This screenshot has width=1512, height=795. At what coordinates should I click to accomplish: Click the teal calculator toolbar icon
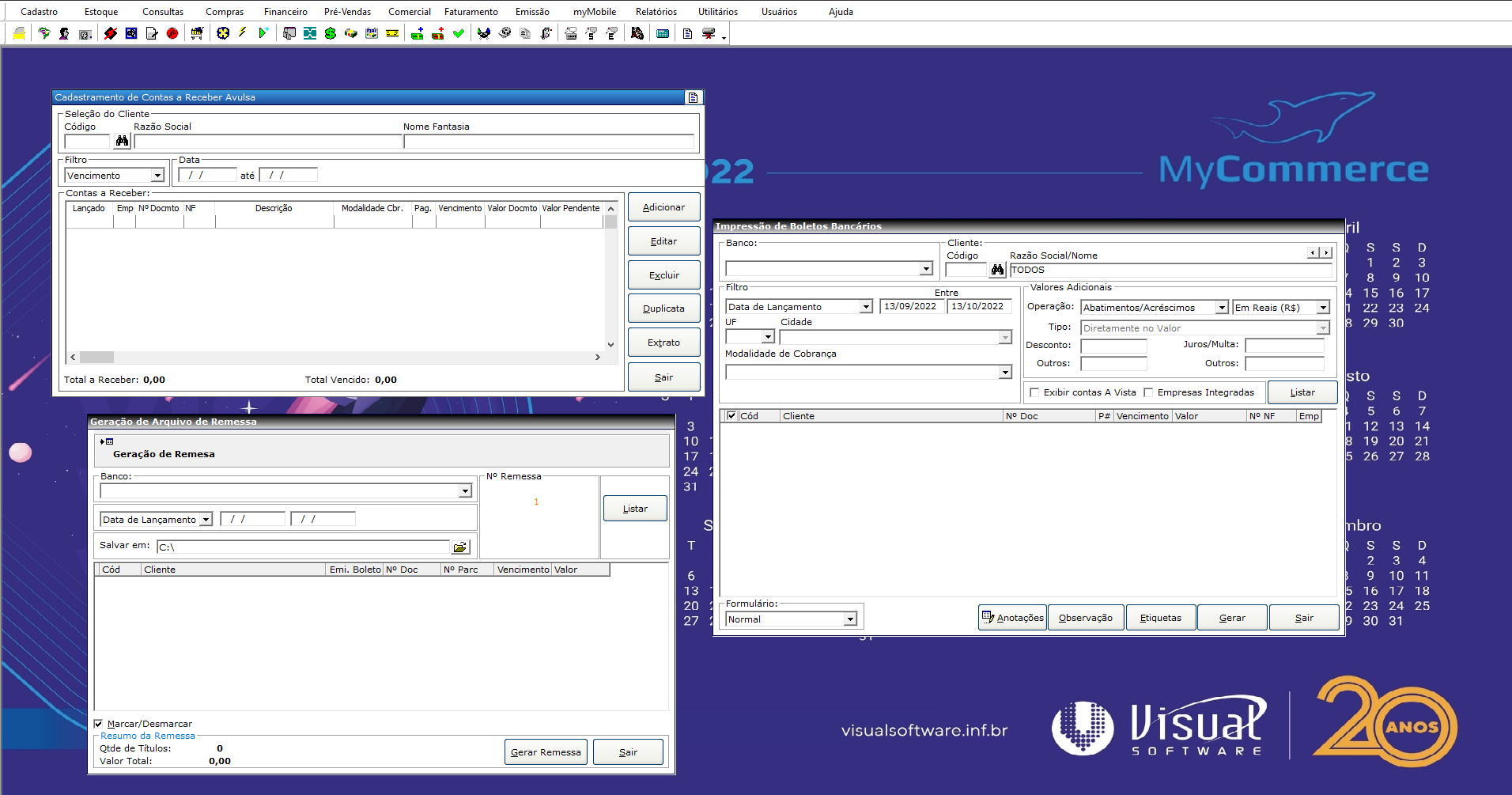pyautogui.click(x=663, y=33)
